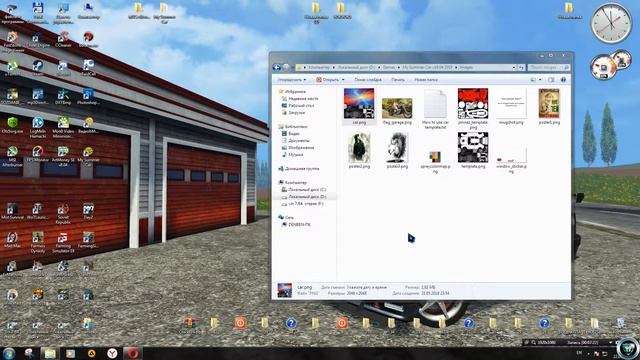Open the LogMeIn Hamachi desktop shortcut
Image resolution: width=640 pixels, height=360 pixels.
click(x=38, y=127)
